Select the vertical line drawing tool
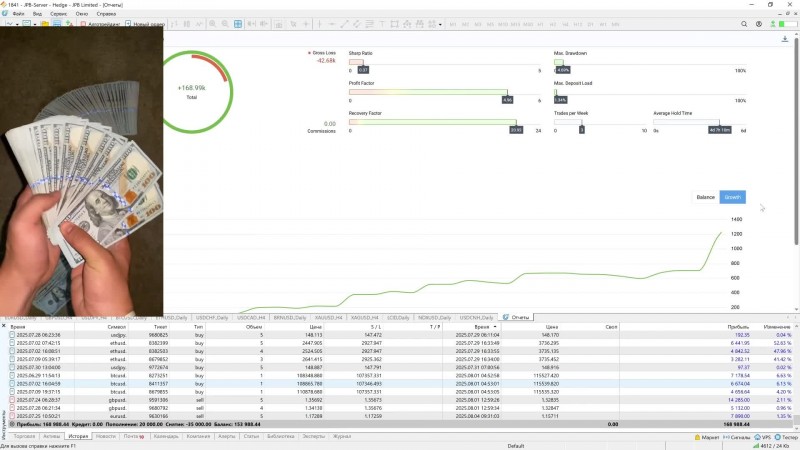The image size is (800, 450). pos(319,24)
